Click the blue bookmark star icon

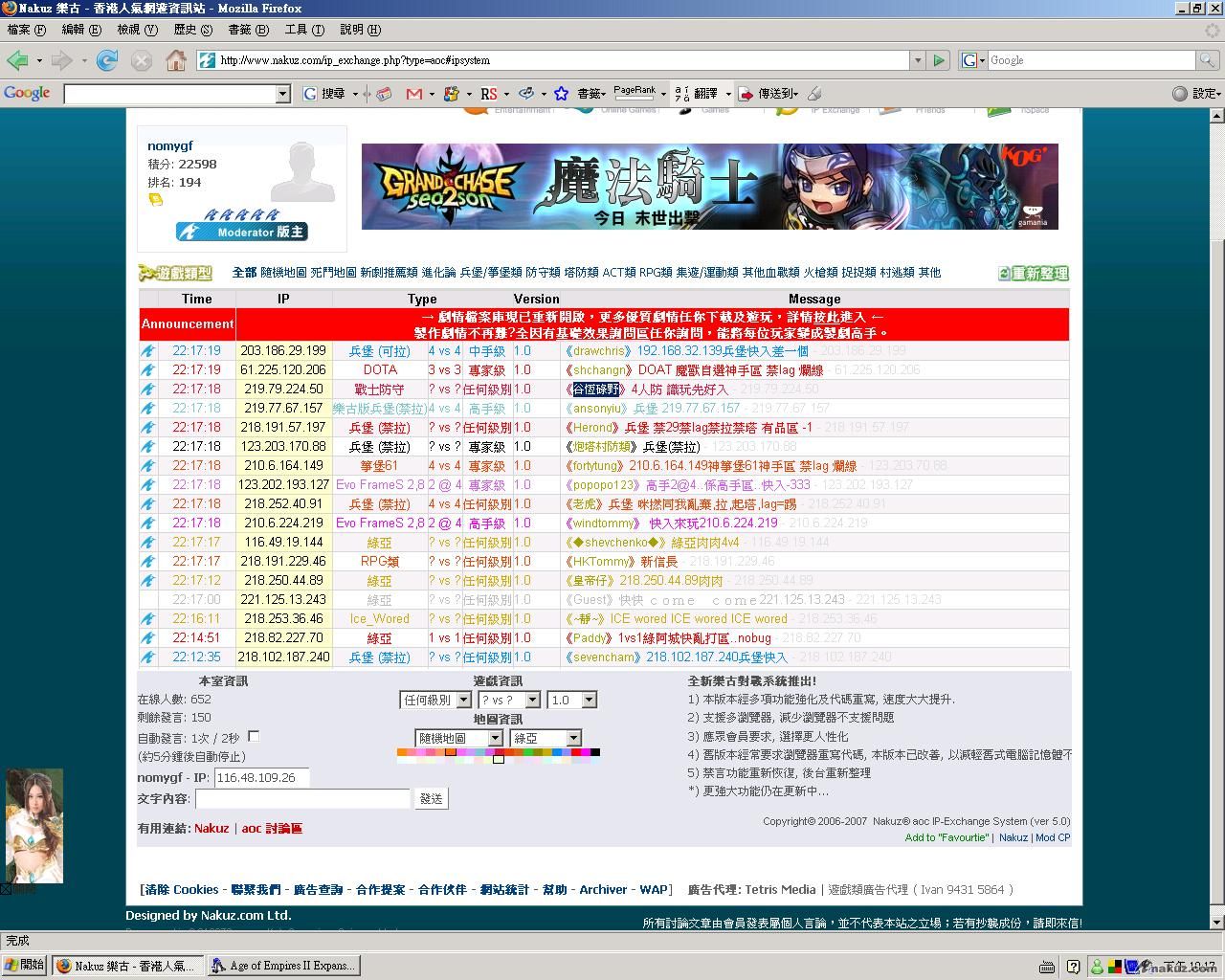pos(562,94)
